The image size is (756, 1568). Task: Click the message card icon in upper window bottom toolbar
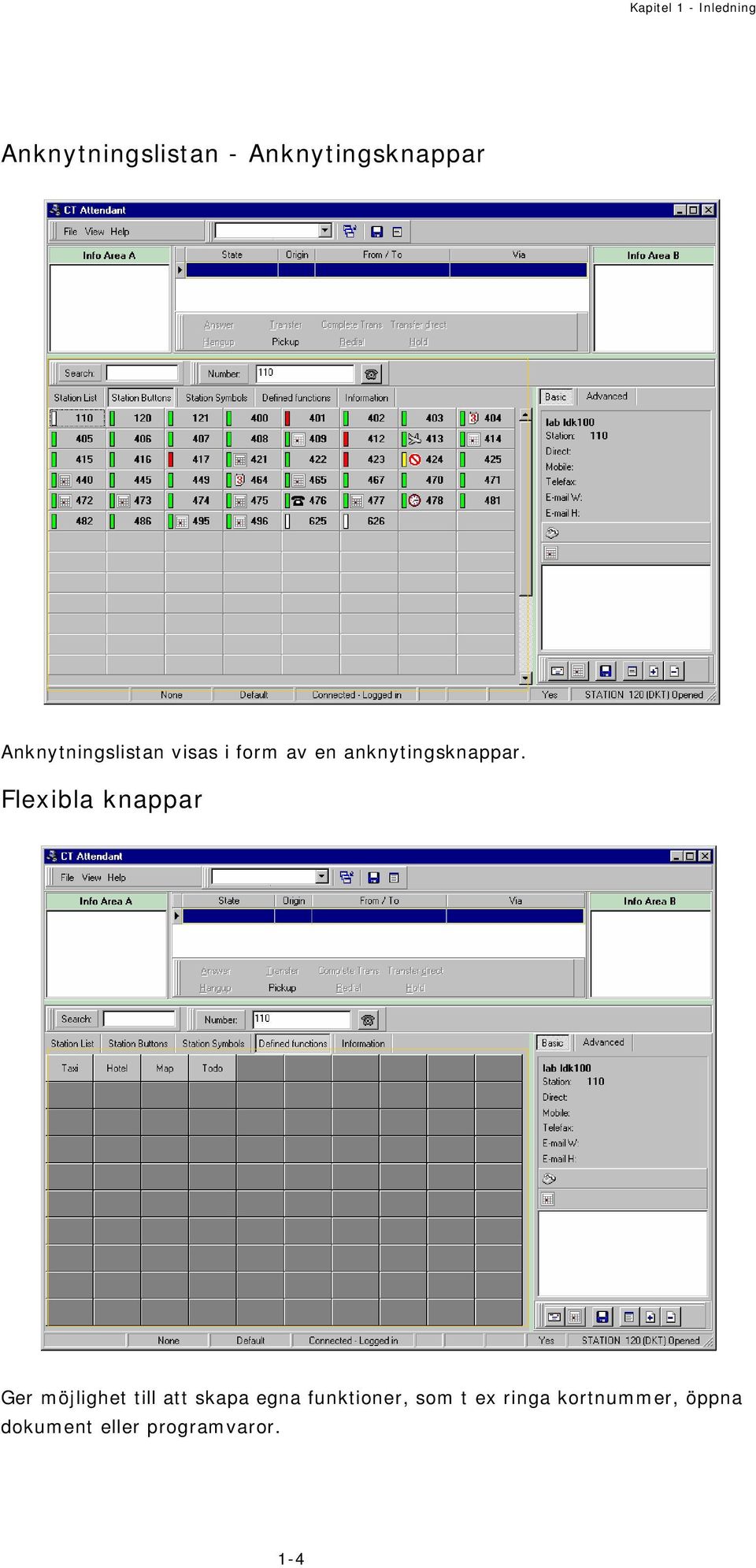point(557,671)
